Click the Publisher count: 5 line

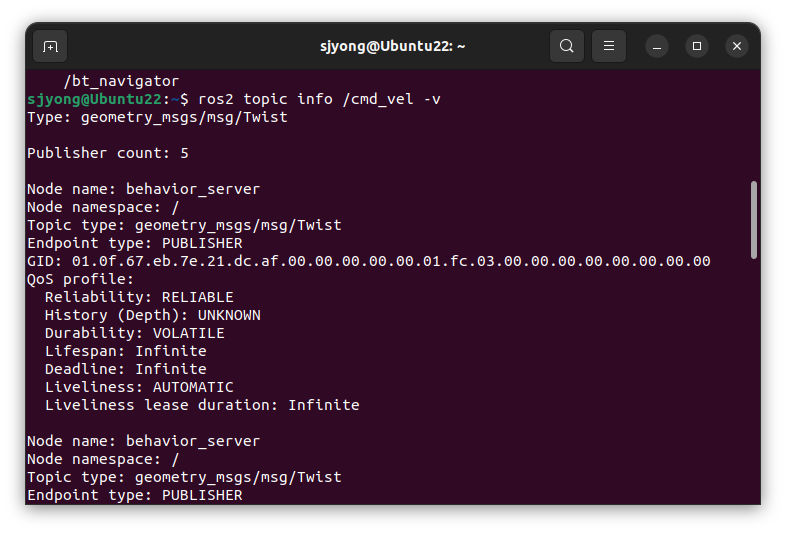click(108, 153)
